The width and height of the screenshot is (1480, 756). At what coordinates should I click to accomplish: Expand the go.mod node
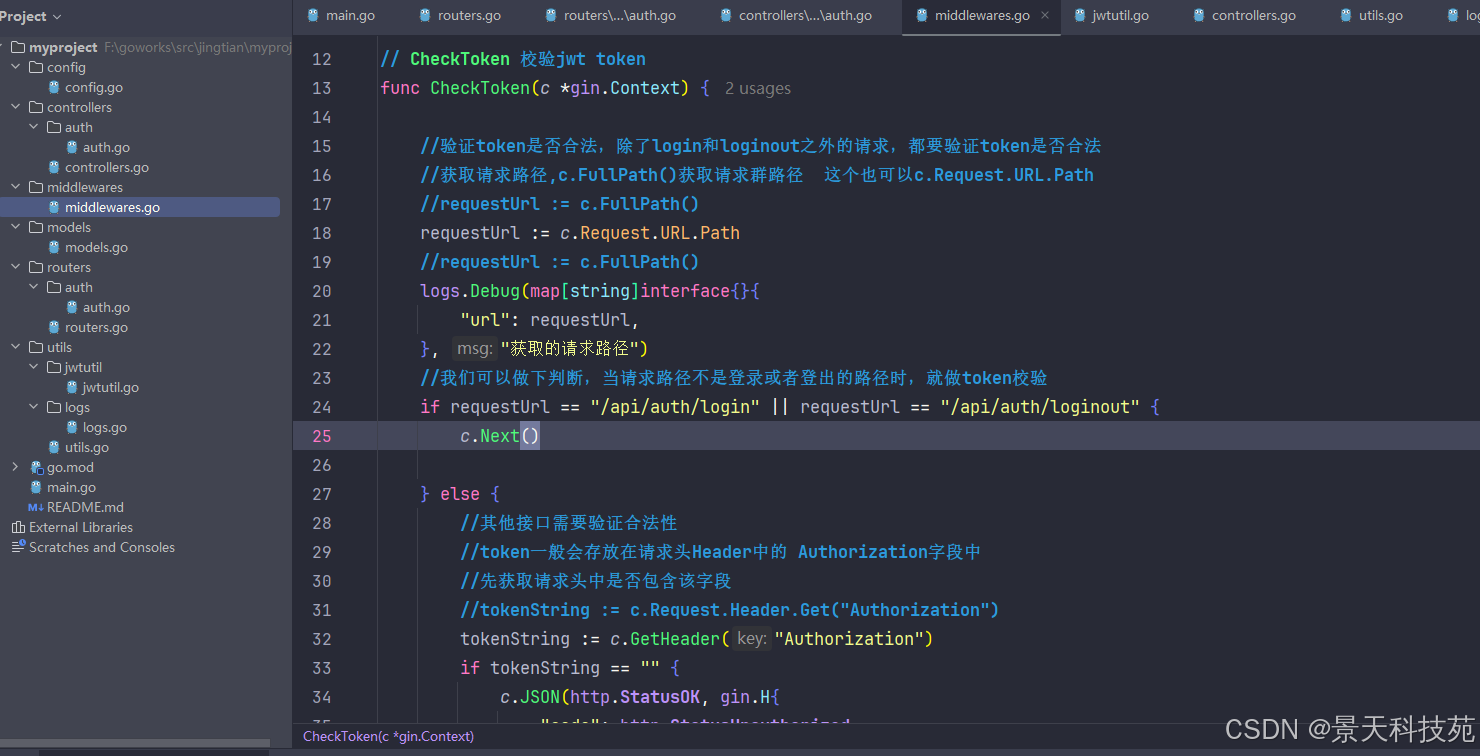(15, 467)
